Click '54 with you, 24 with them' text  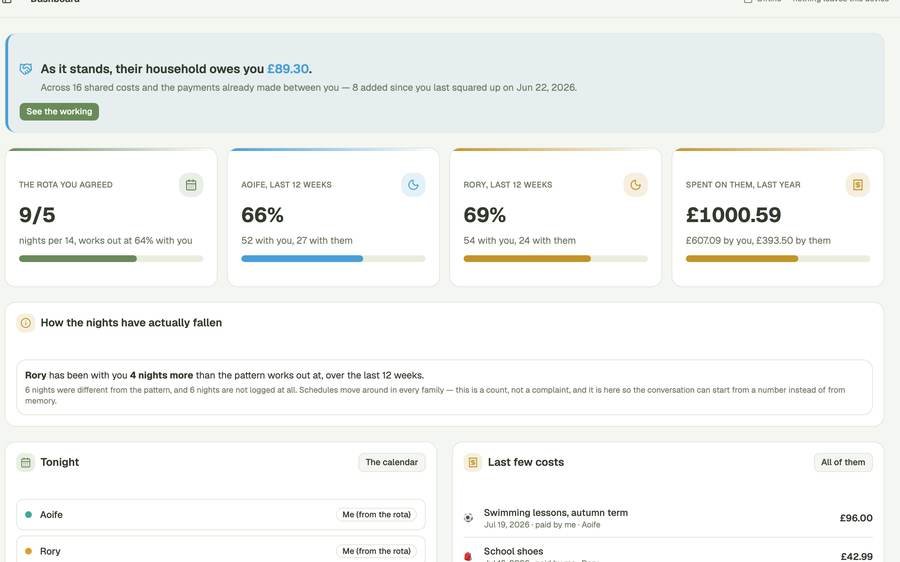(x=519, y=241)
